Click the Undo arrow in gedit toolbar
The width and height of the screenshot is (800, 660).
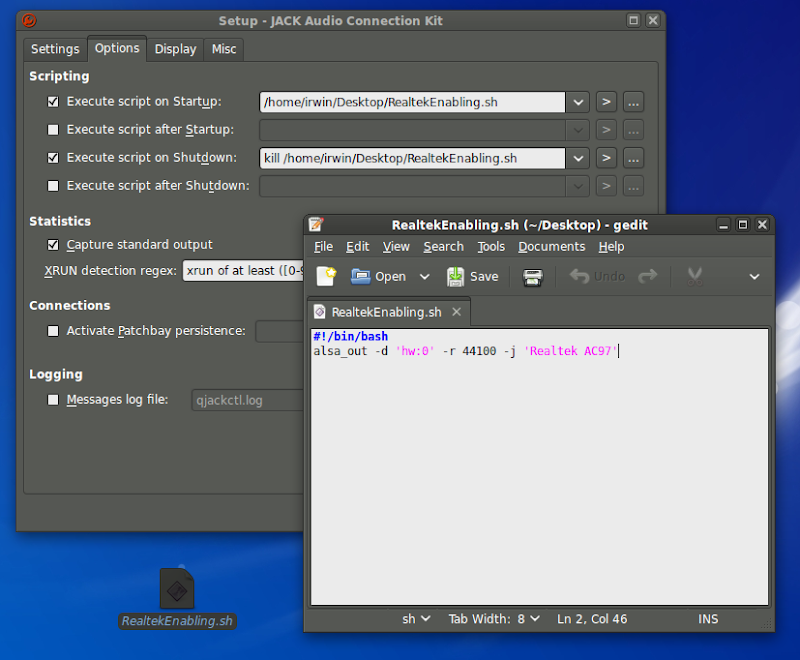pyautogui.click(x=580, y=276)
